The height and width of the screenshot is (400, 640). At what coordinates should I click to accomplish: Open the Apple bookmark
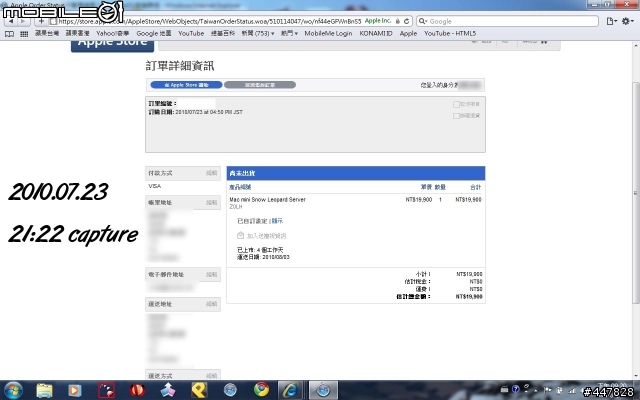coord(408,33)
